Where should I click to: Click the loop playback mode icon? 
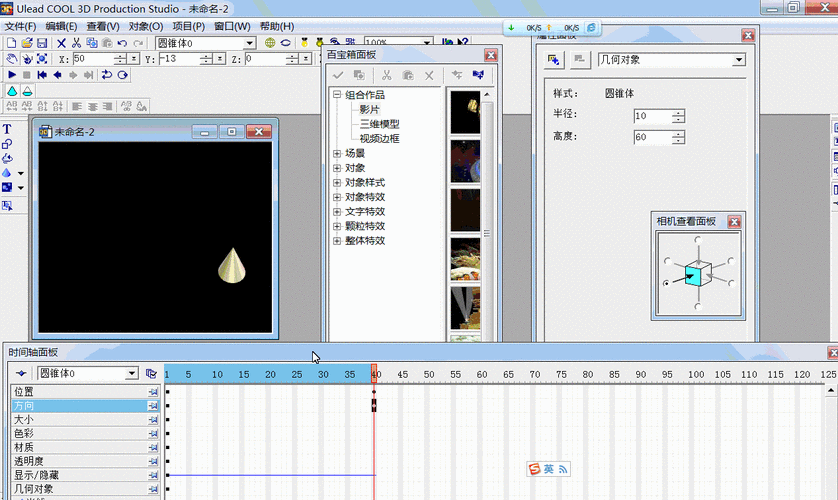(107, 75)
